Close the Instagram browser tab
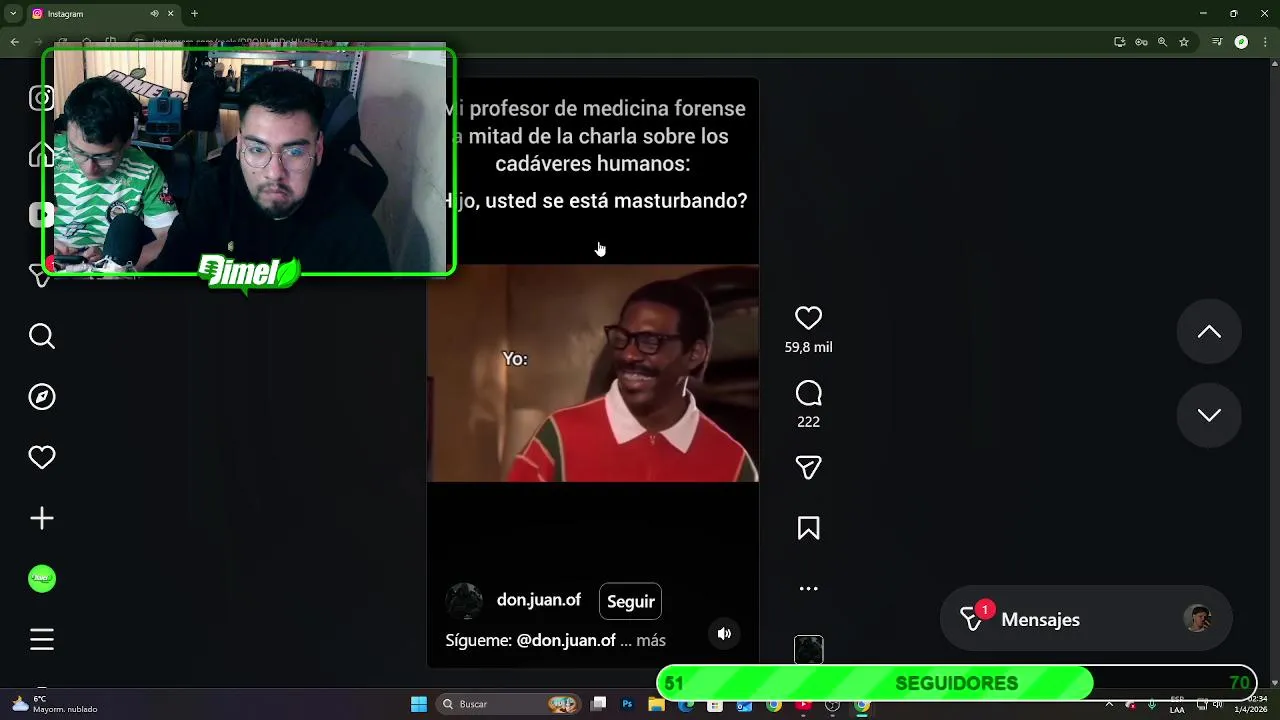Viewport: 1280px width, 720px height. (x=170, y=14)
